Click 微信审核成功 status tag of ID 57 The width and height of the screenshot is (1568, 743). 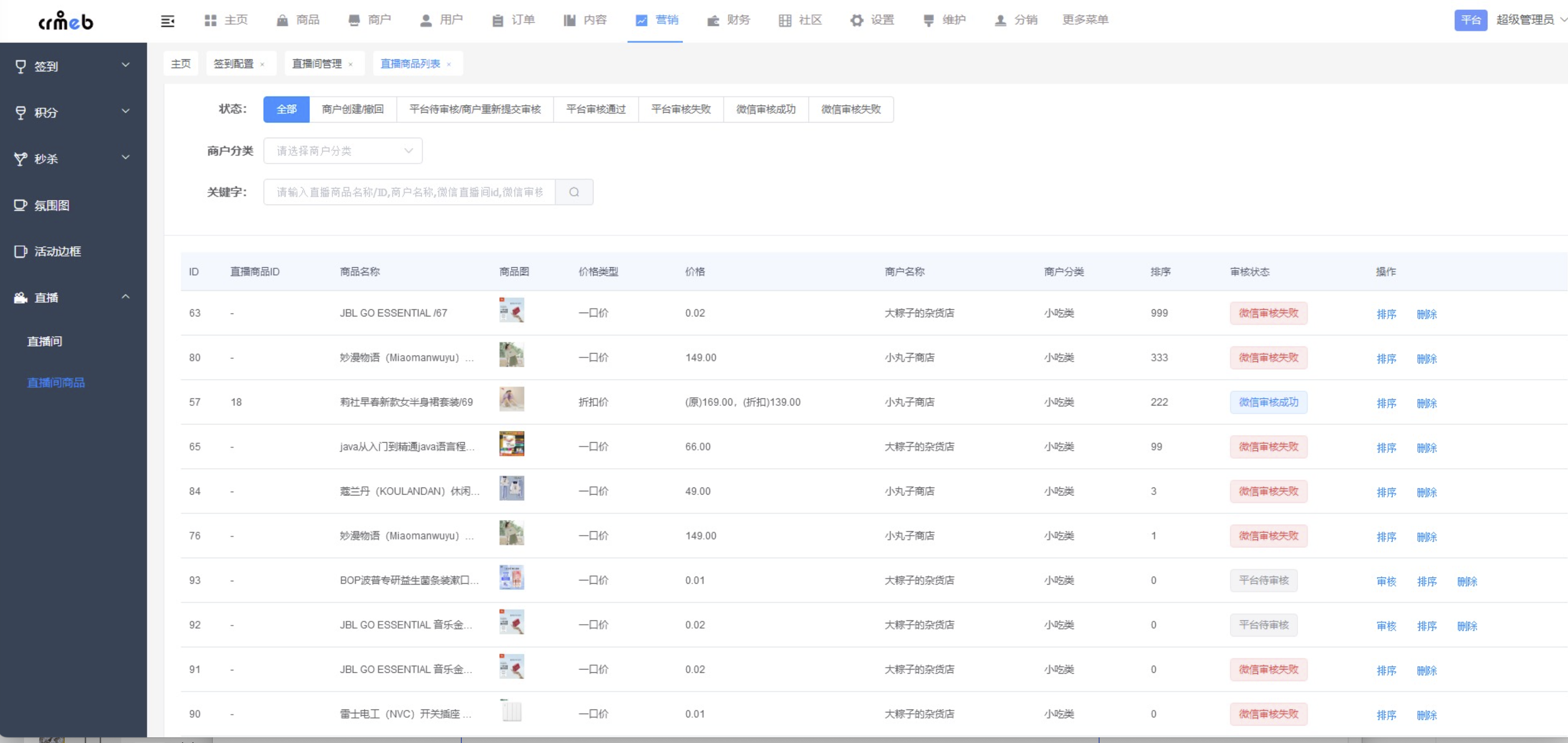click(x=1268, y=402)
